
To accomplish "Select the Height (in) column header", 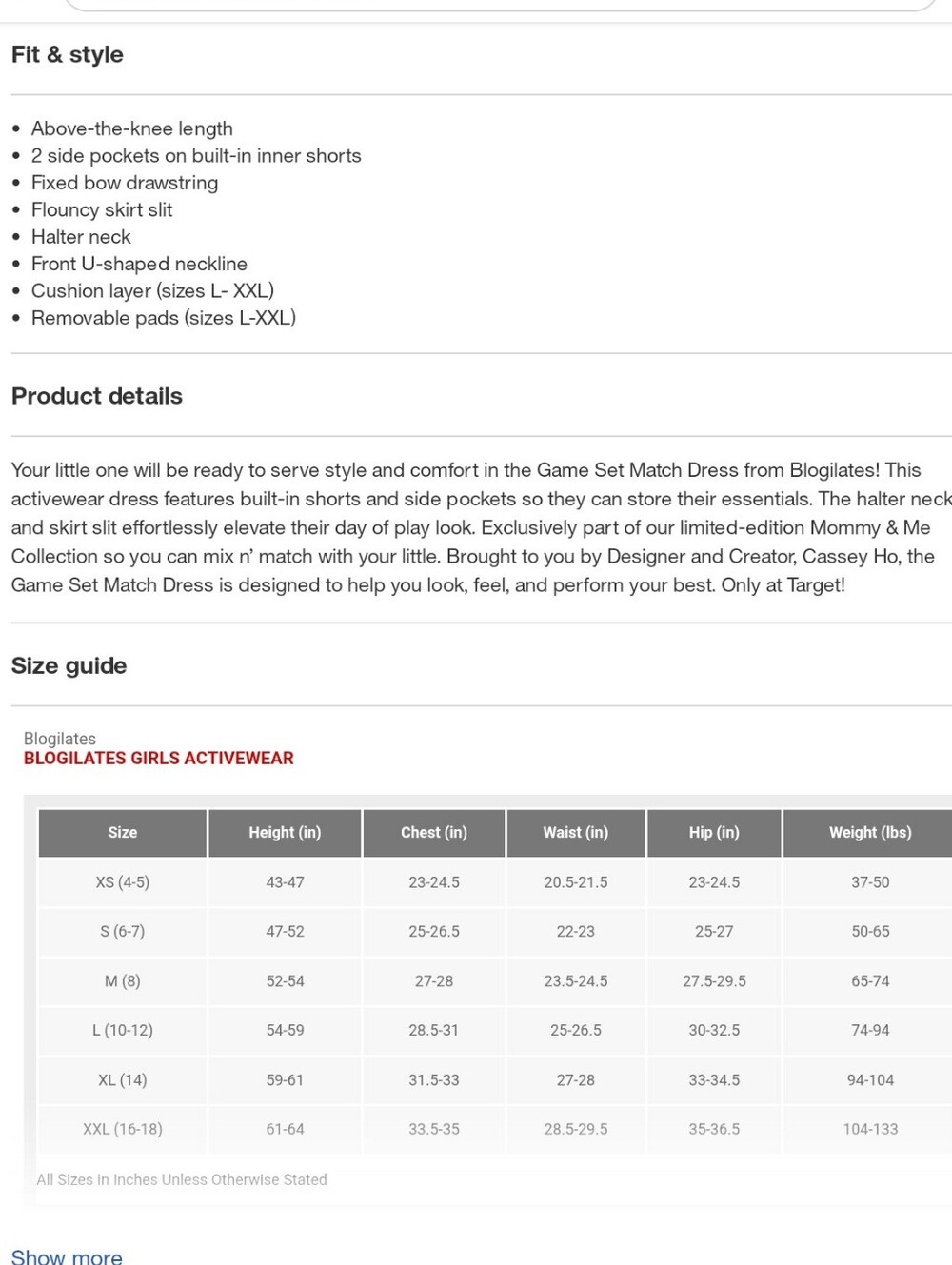I will point(285,833).
